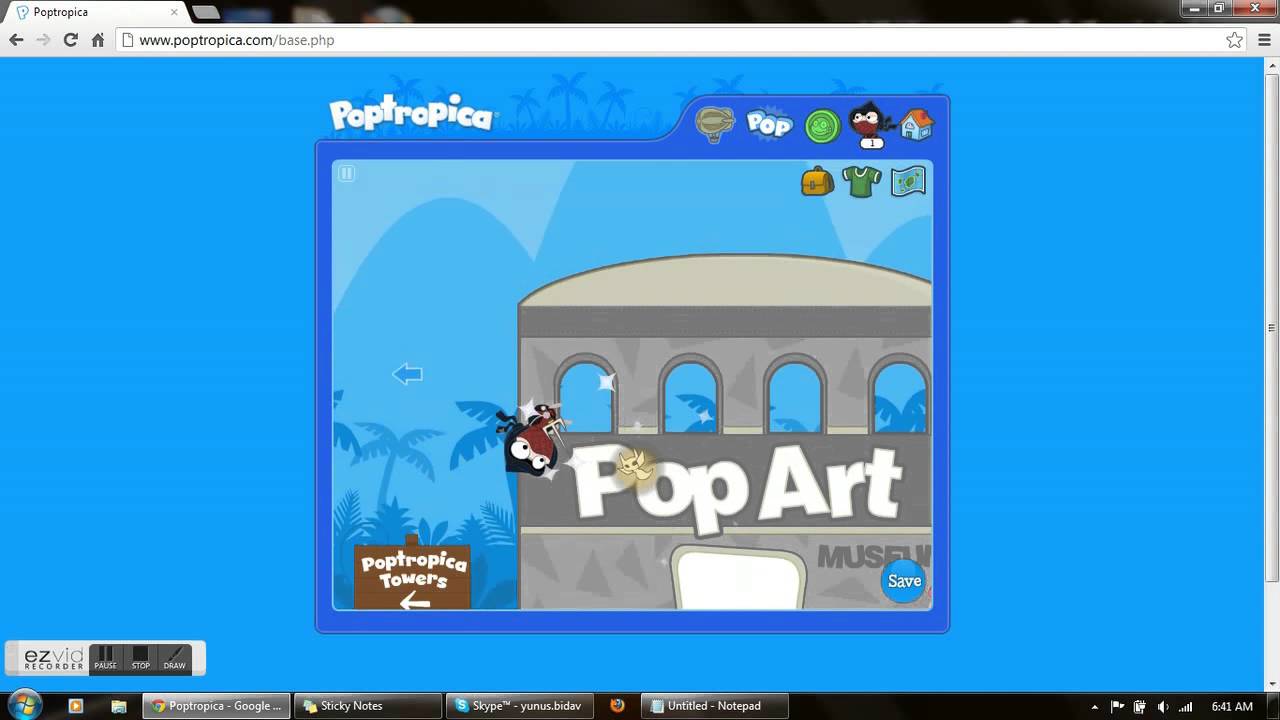Switch to the Sticky Notes taskbar button

tap(367, 706)
